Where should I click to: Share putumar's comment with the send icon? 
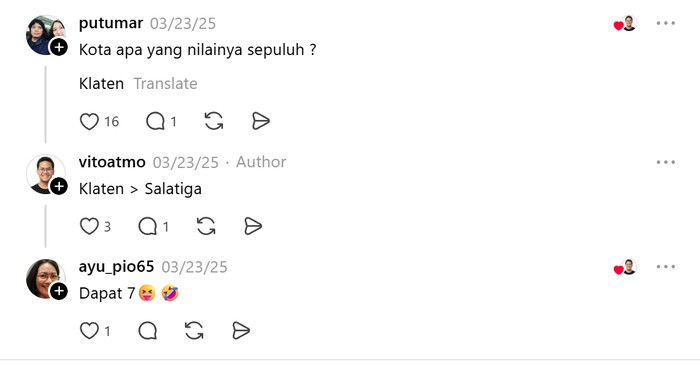tap(261, 121)
